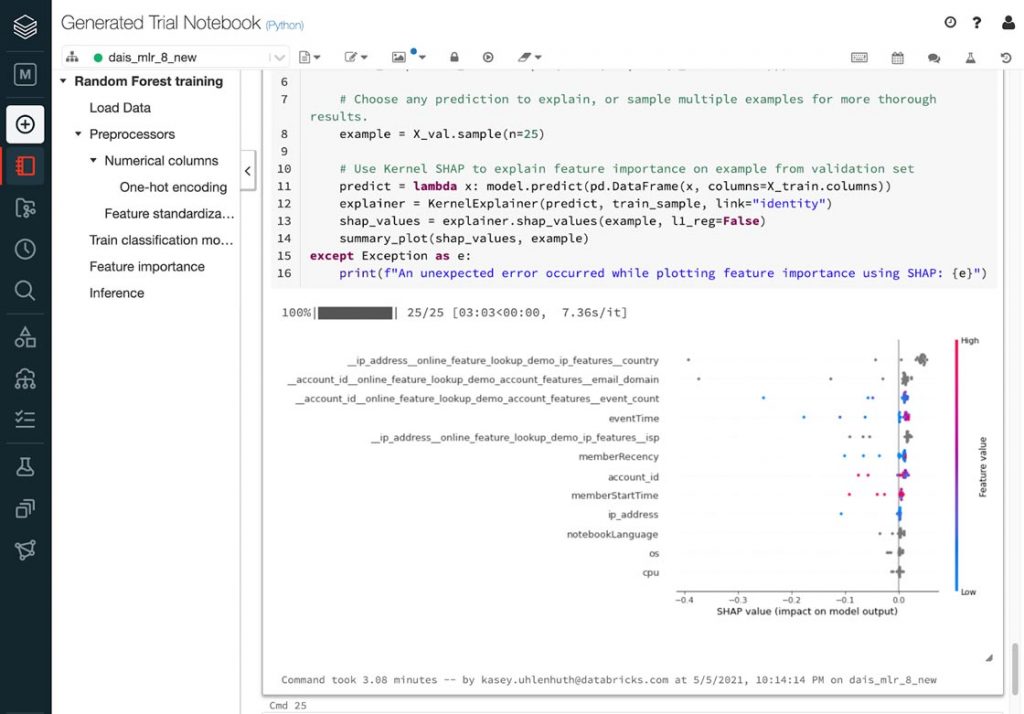Click the Run All play button
The height and width of the screenshot is (714, 1024).
click(x=488, y=58)
